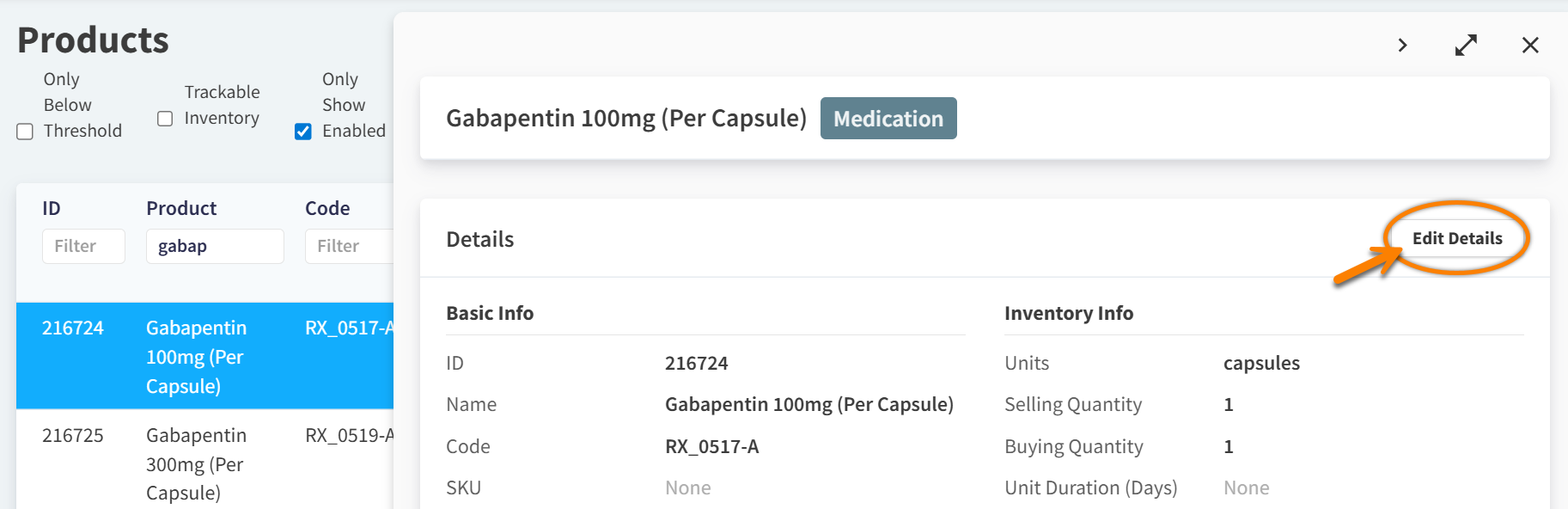Click the ID column header
1568x509 pixels.
52,208
